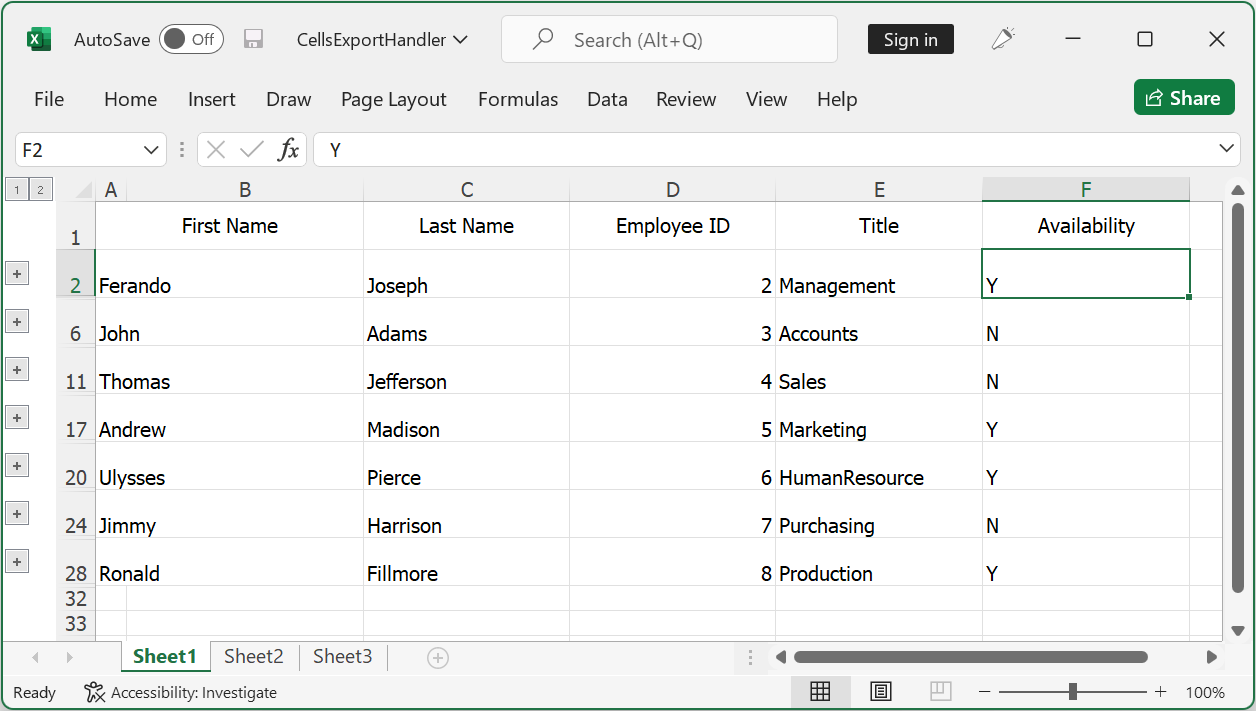Open the Help tab

837,99
